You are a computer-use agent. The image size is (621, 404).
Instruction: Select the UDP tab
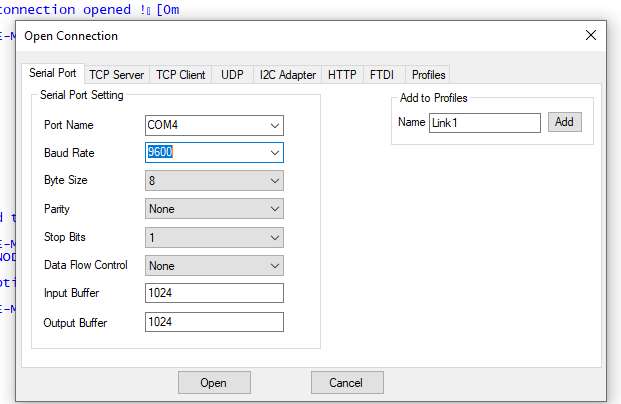click(x=232, y=75)
